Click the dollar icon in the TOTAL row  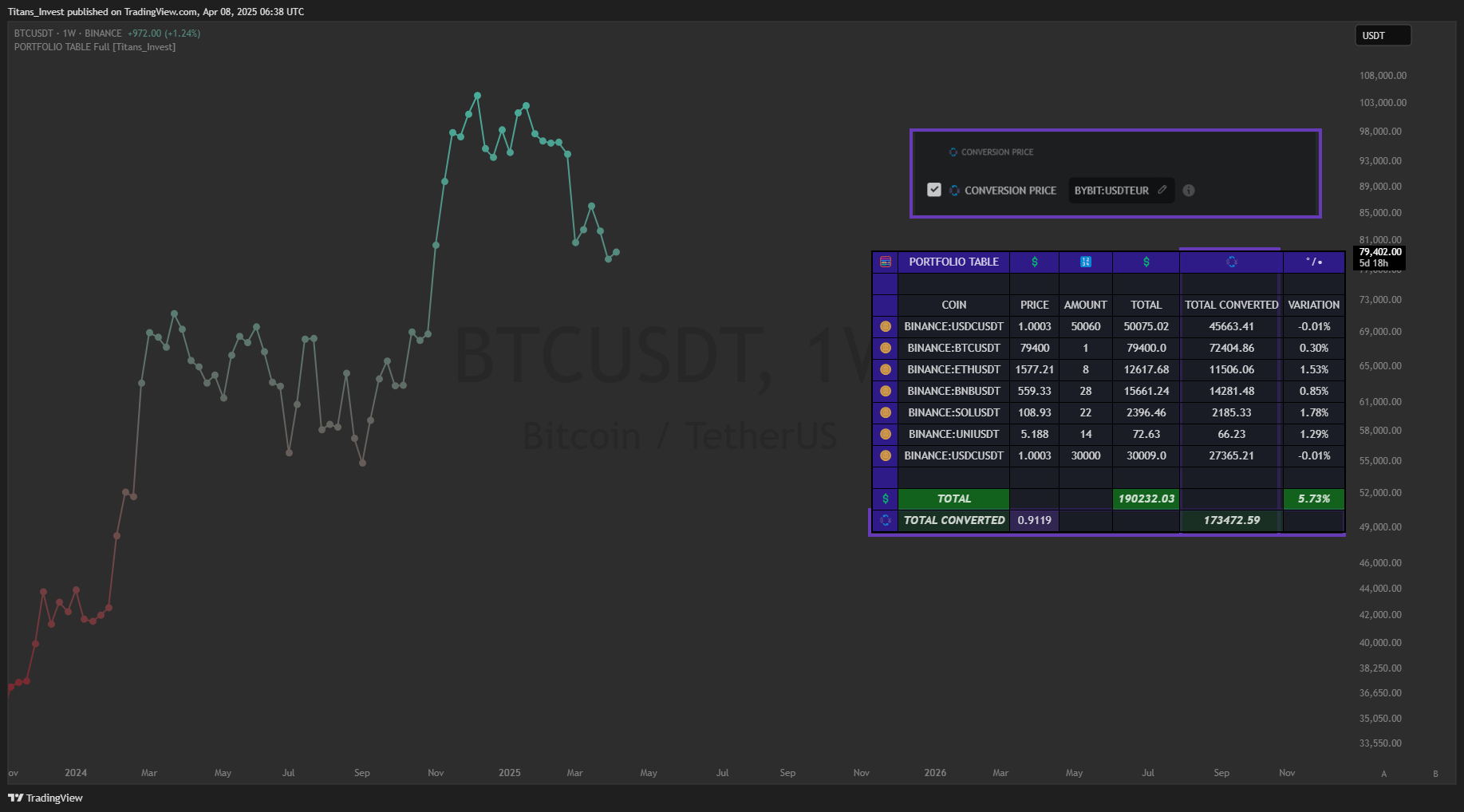pos(886,499)
